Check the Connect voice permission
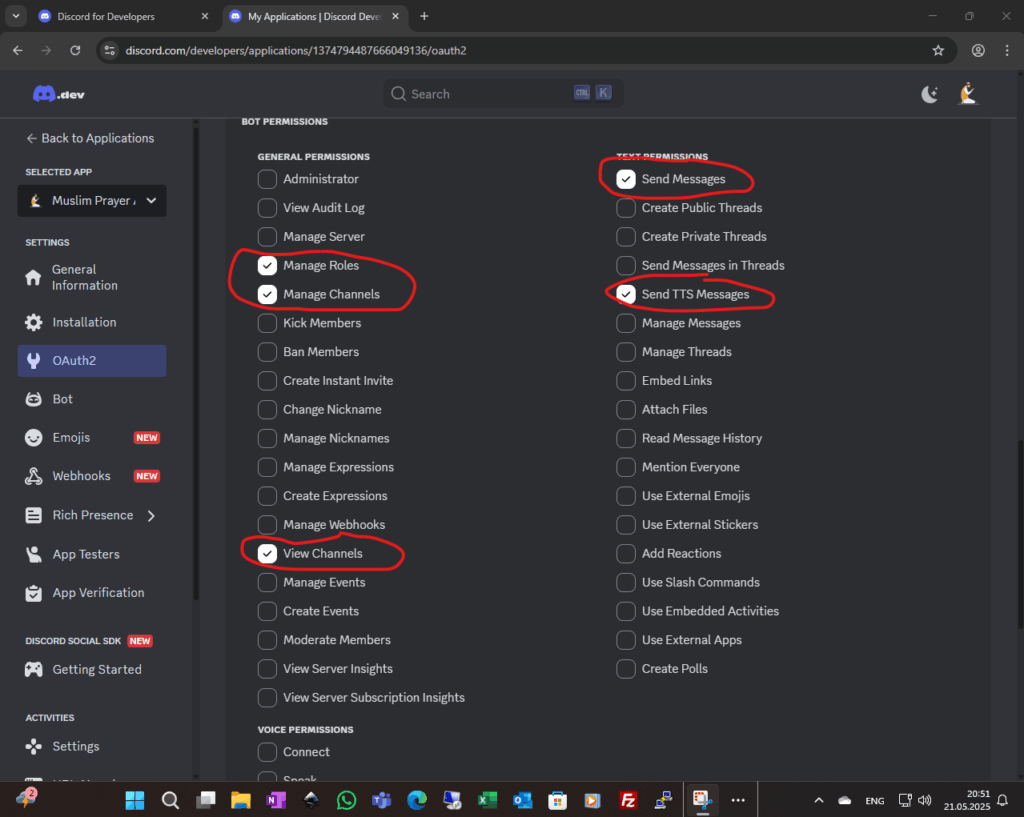The image size is (1024, 817). coord(267,752)
